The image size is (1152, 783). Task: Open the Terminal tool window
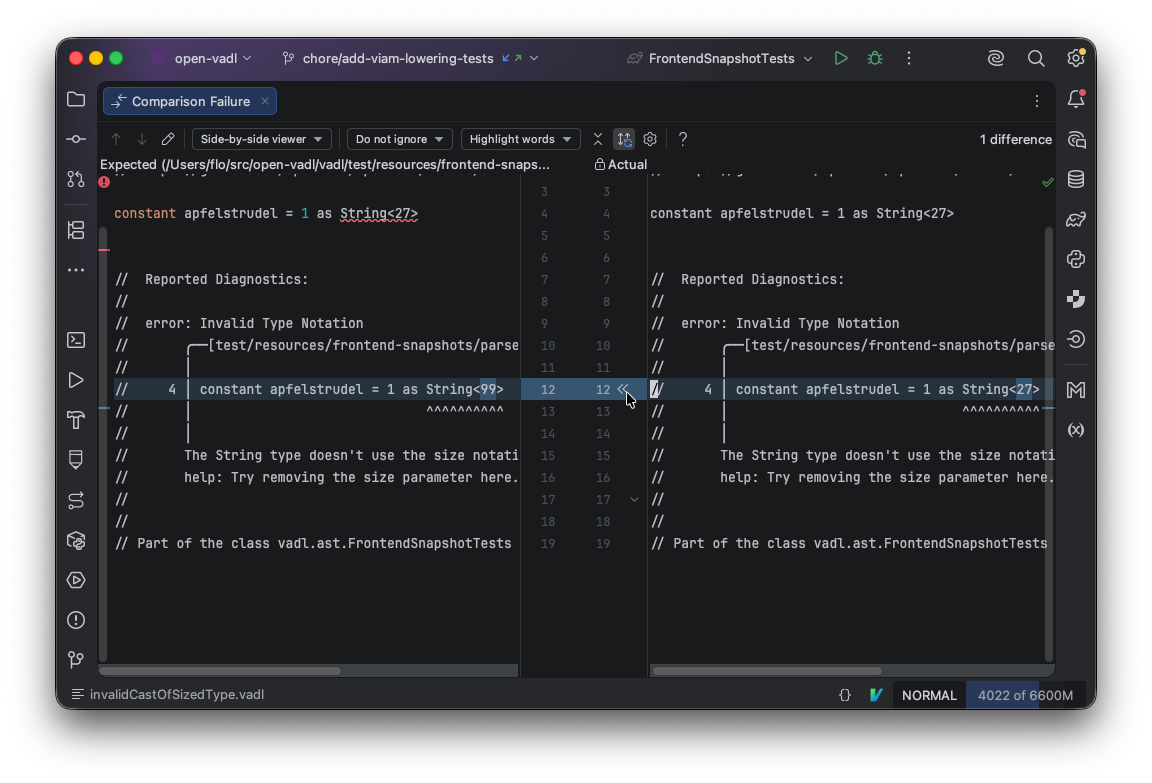(76, 340)
